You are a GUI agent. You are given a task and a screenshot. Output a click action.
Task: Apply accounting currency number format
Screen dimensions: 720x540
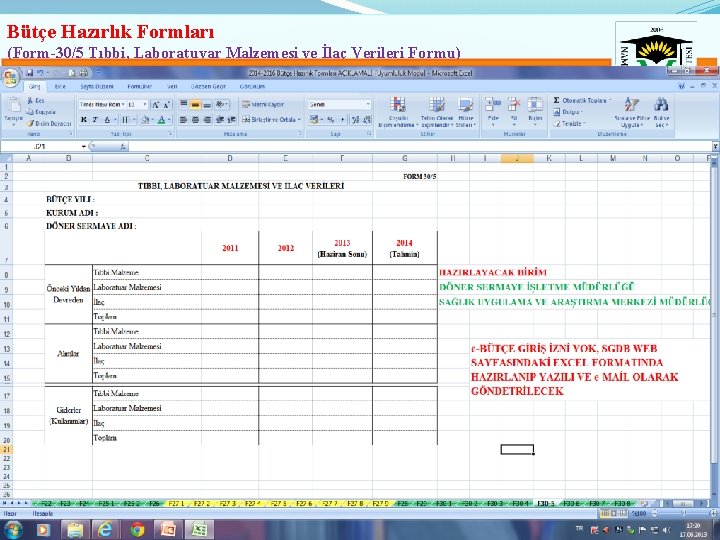point(314,120)
